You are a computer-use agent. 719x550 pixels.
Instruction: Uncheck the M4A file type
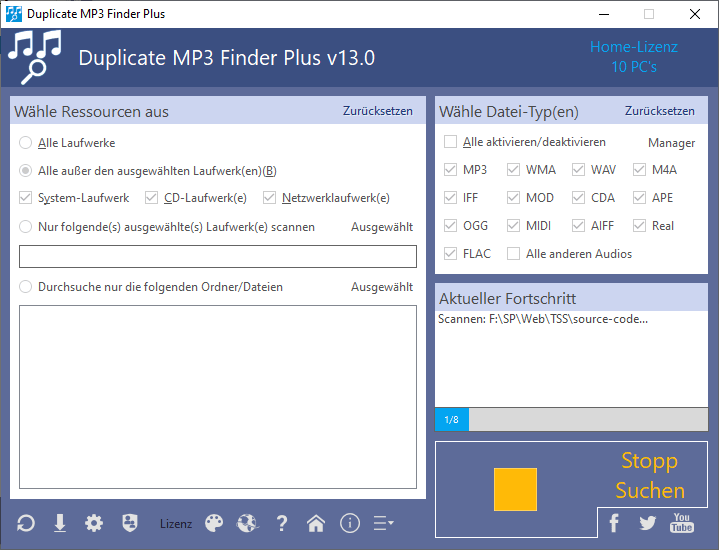click(x=639, y=170)
